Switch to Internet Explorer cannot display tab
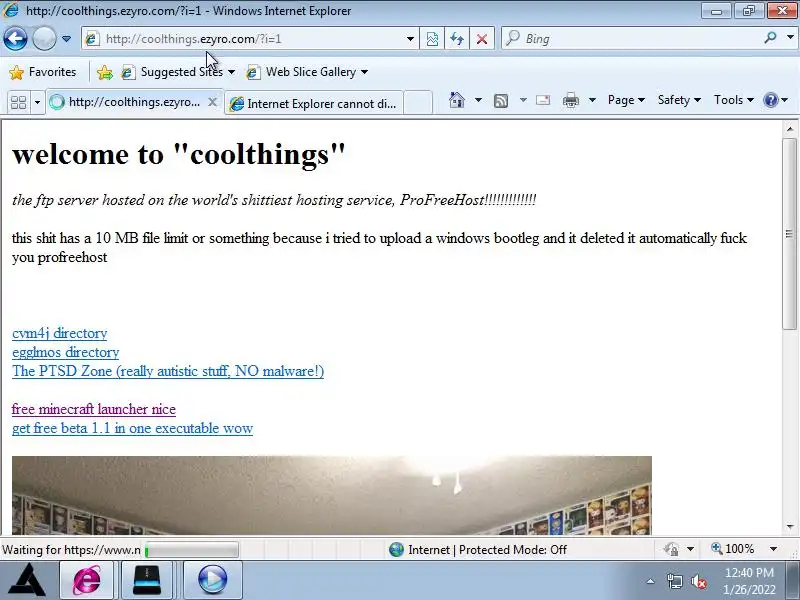800x600 pixels. pos(314,104)
